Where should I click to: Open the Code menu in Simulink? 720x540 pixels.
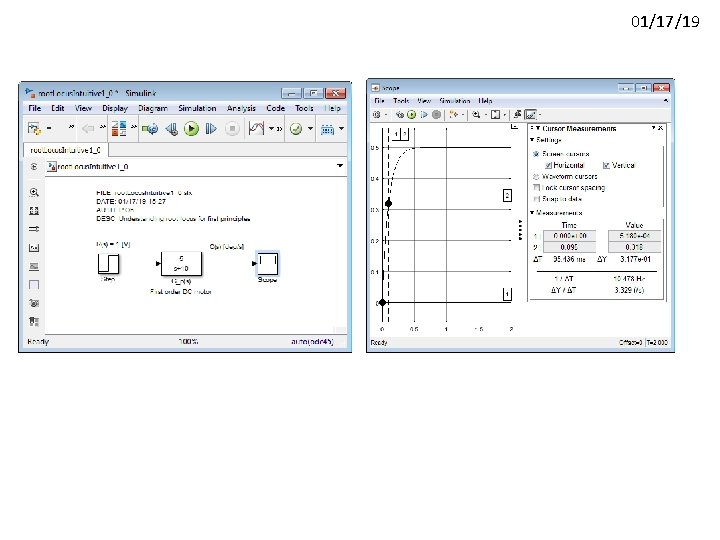tap(276, 108)
